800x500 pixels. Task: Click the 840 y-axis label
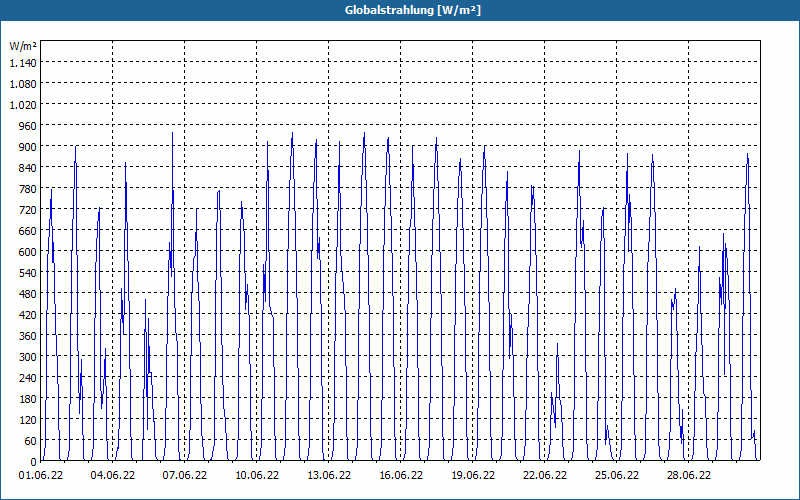click(28, 167)
